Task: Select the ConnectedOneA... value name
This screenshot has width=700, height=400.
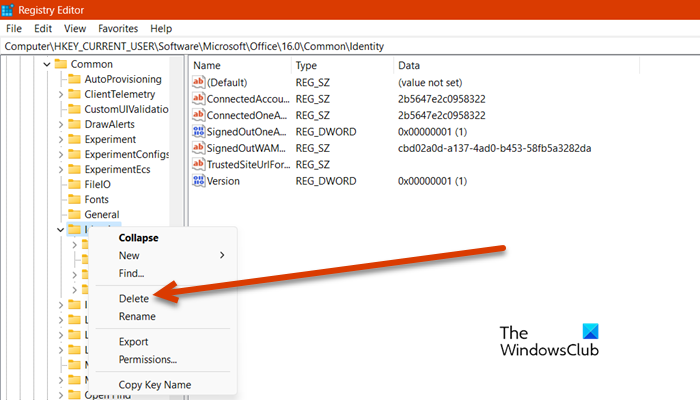Action: pyautogui.click(x=247, y=116)
